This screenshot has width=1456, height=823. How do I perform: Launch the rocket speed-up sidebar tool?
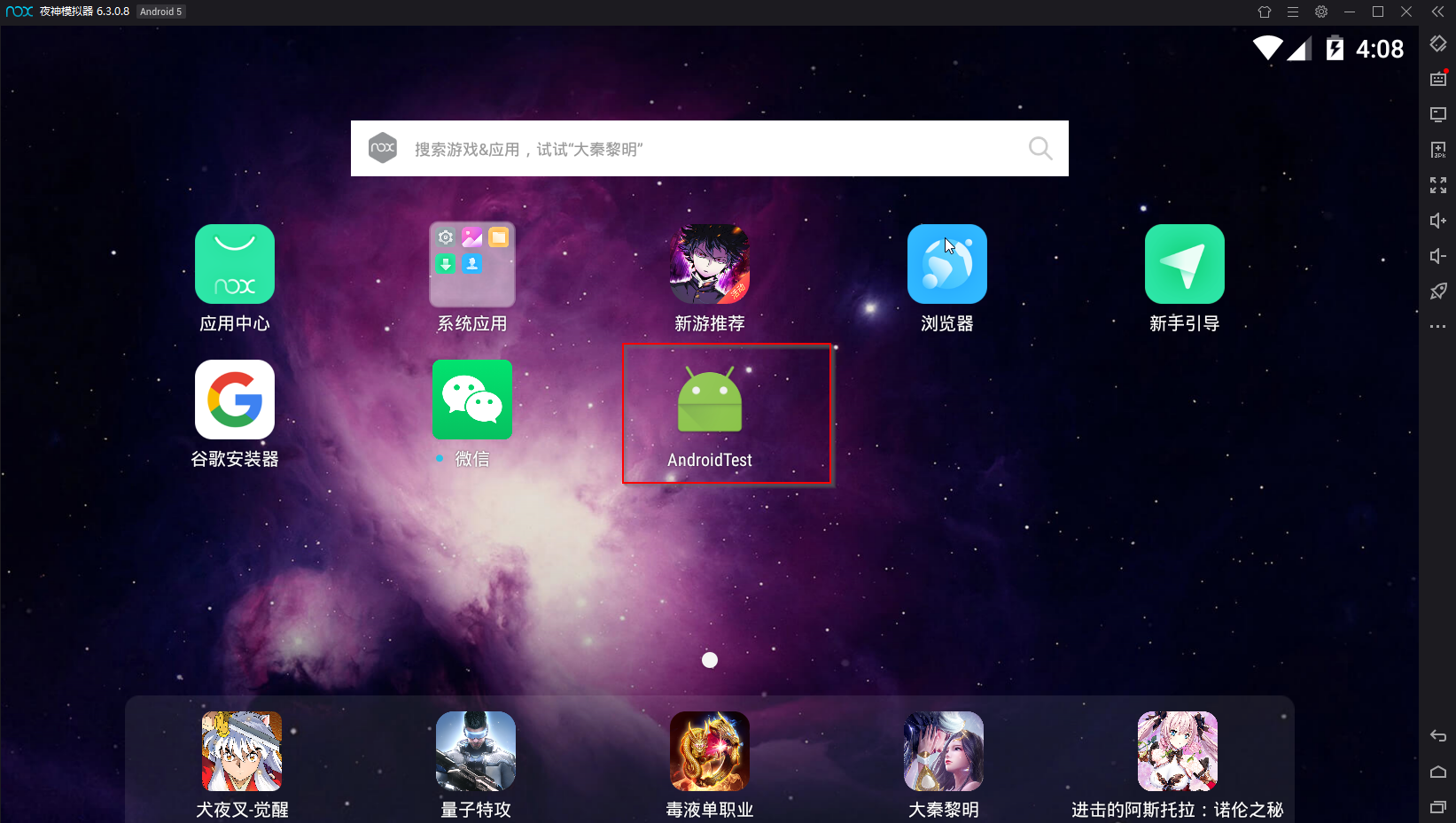[x=1437, y=291]
